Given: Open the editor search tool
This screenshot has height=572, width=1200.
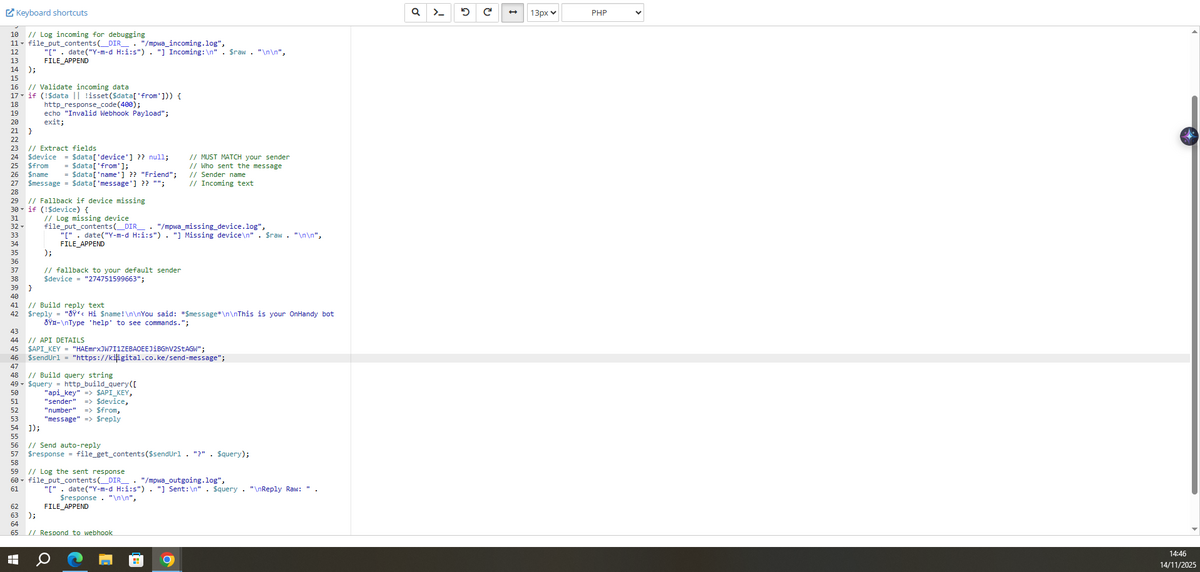Looking at the screenshot, I should pos(416,13).
